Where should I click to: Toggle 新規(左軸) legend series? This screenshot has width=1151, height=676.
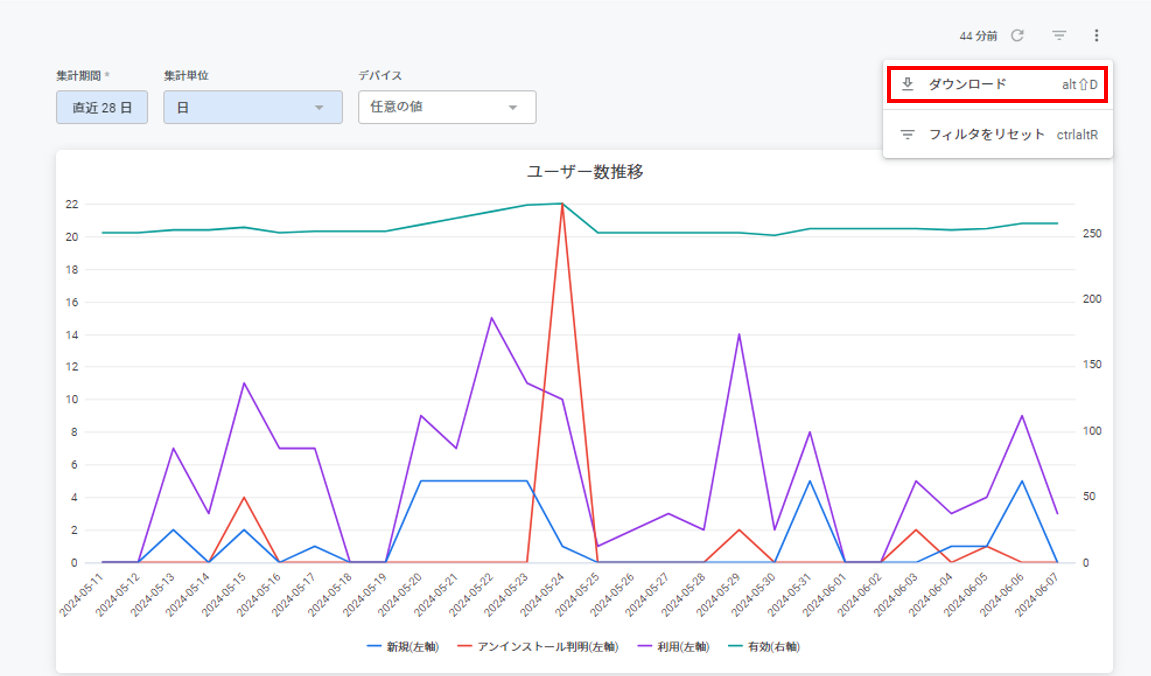pyautogui.click(x=403, y=647)
